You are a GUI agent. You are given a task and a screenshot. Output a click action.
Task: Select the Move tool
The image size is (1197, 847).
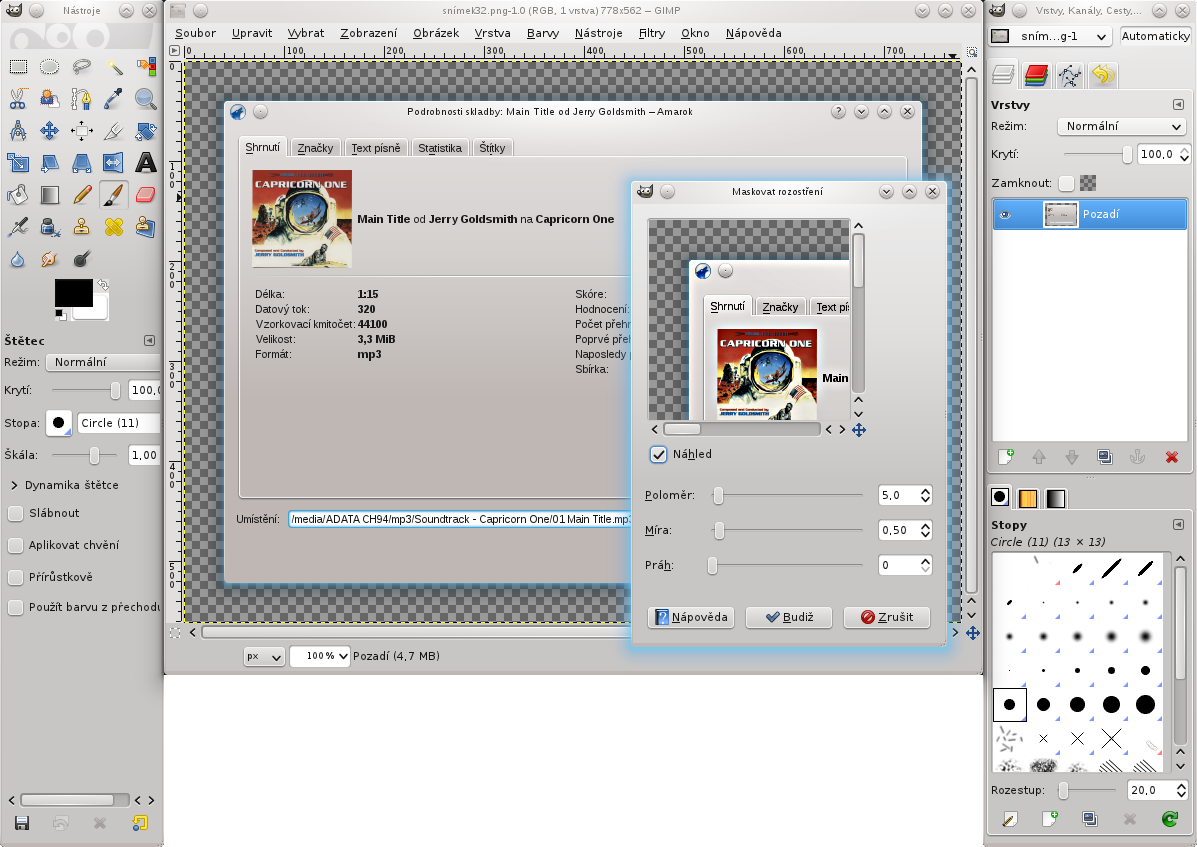(50, 130)
